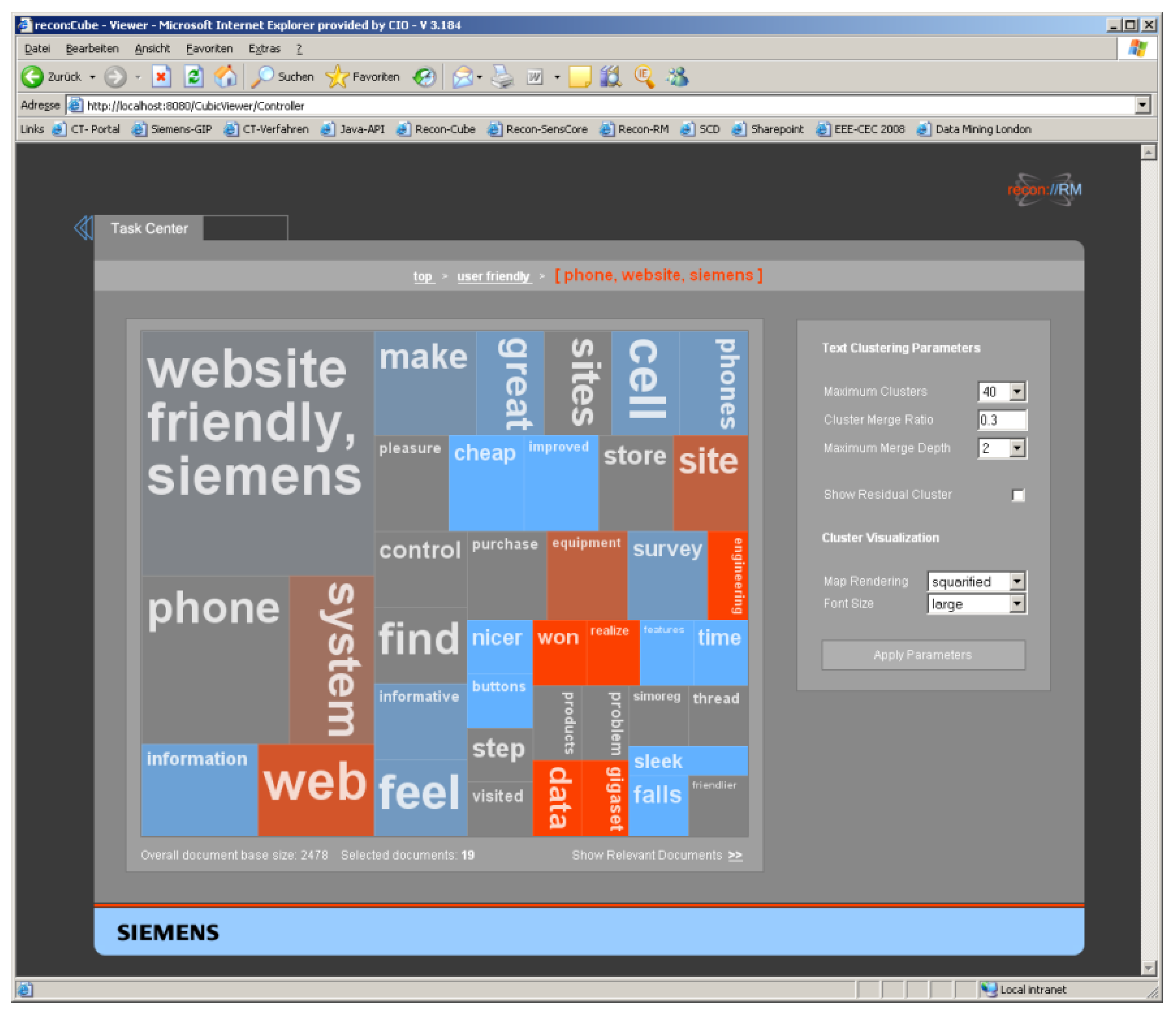This screenshot has height=1013, width=1176.
Task: Click Apply Parameters button
Action: click(x=924, y=655)
